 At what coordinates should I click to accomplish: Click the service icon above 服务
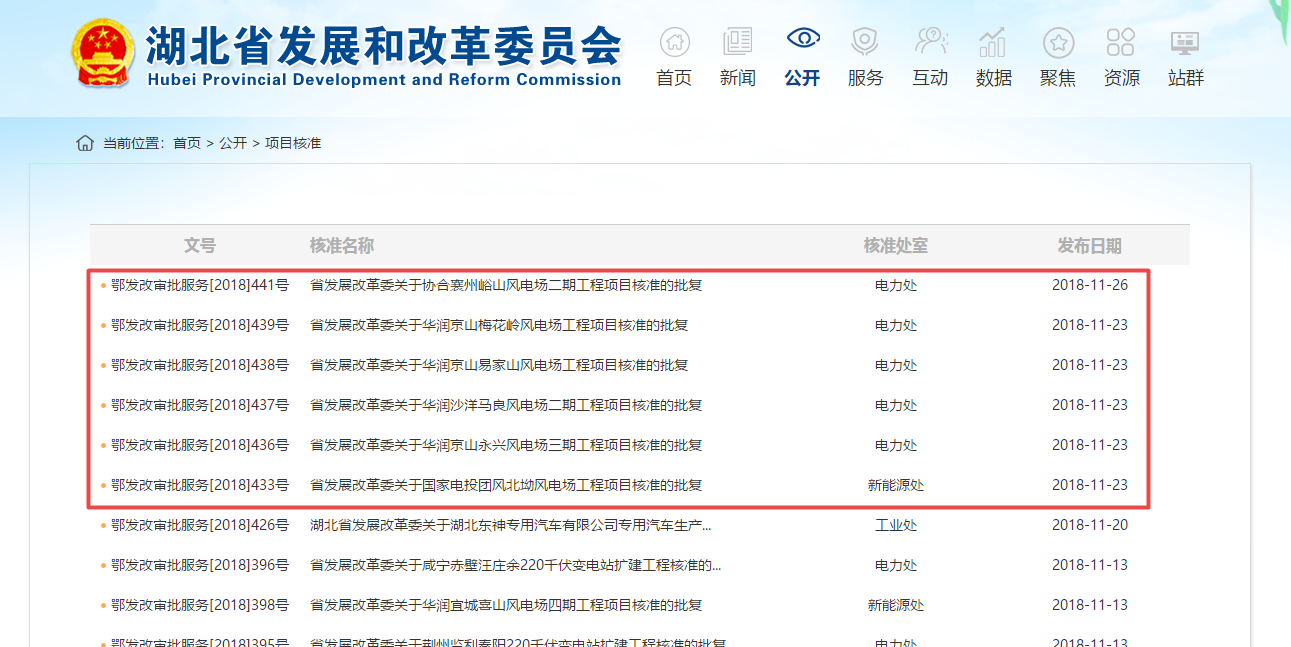coord(865,41)
